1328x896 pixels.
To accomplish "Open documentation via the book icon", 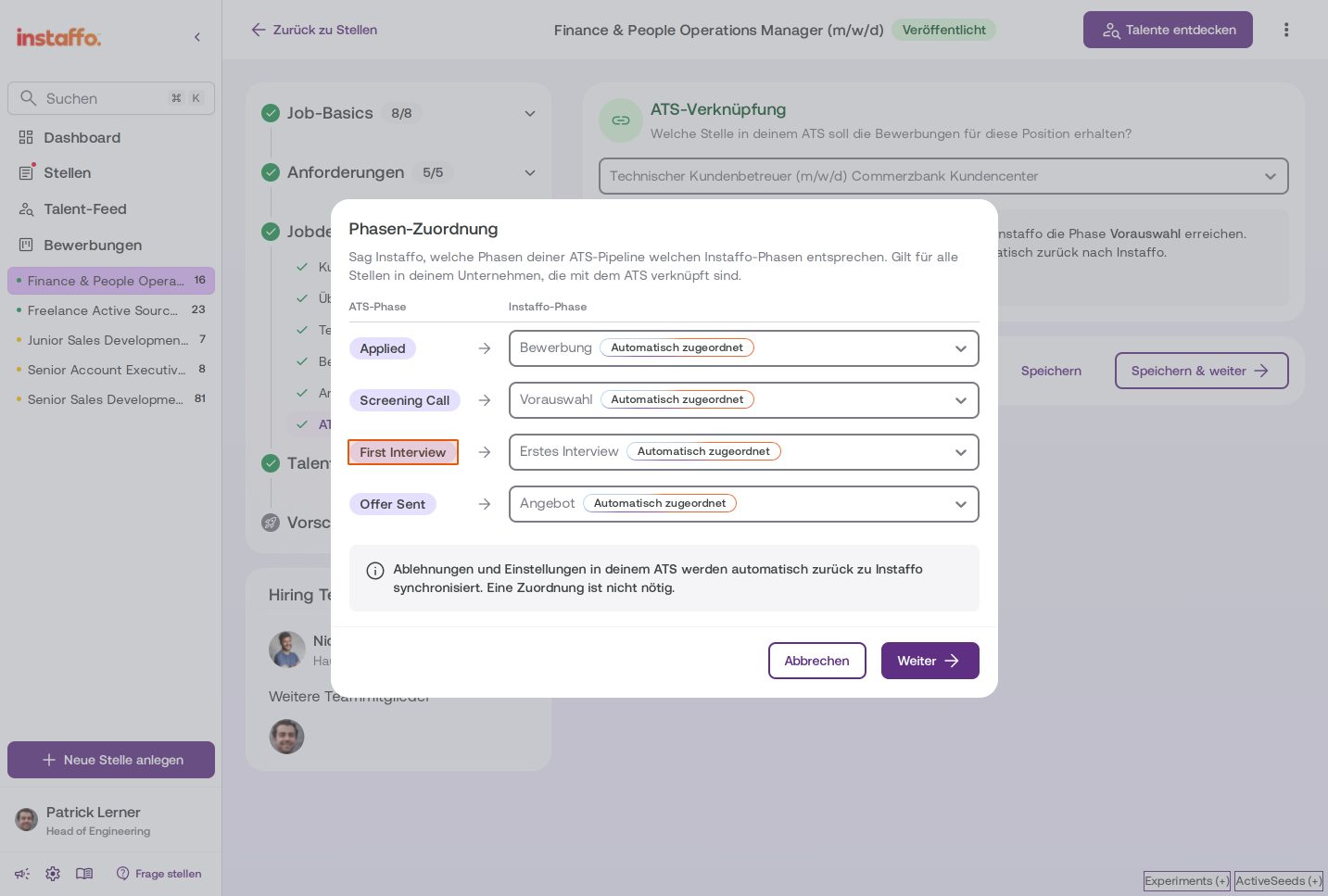I will pos(84,874).
